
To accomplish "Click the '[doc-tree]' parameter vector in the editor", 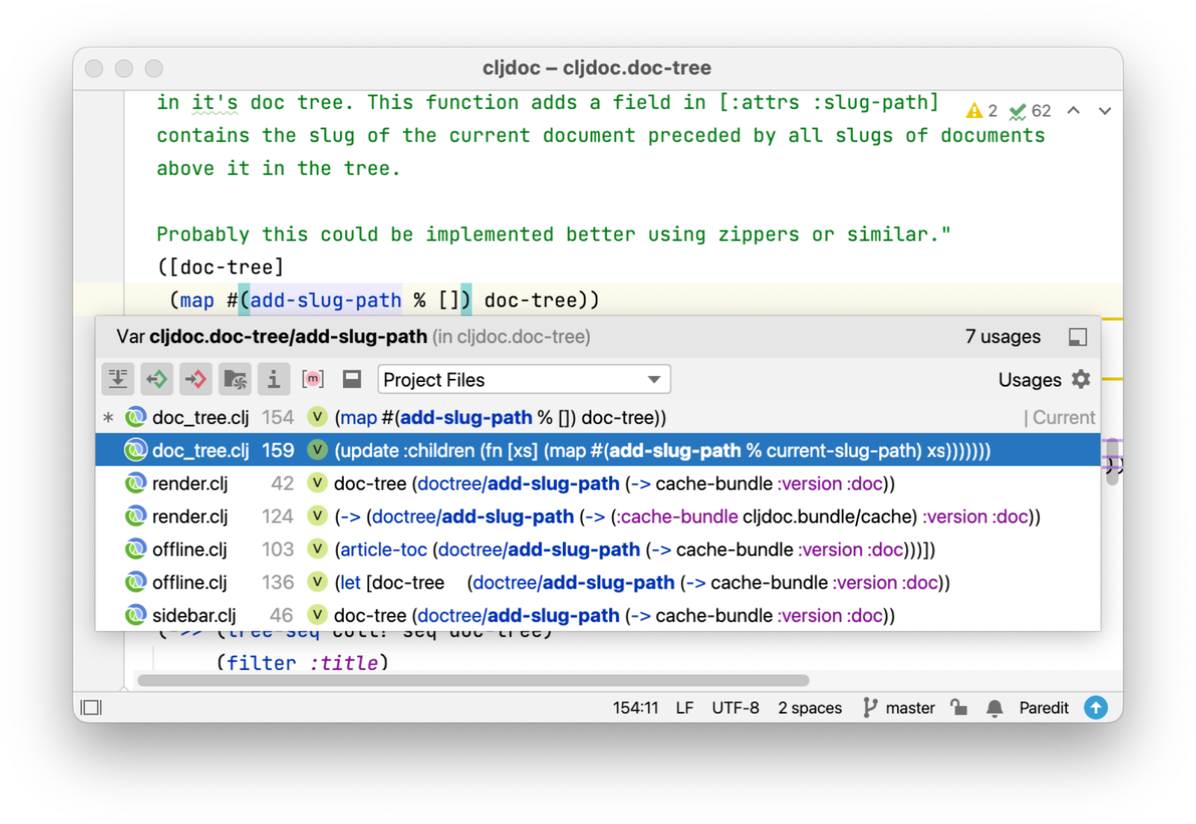I will pos(226,267).
